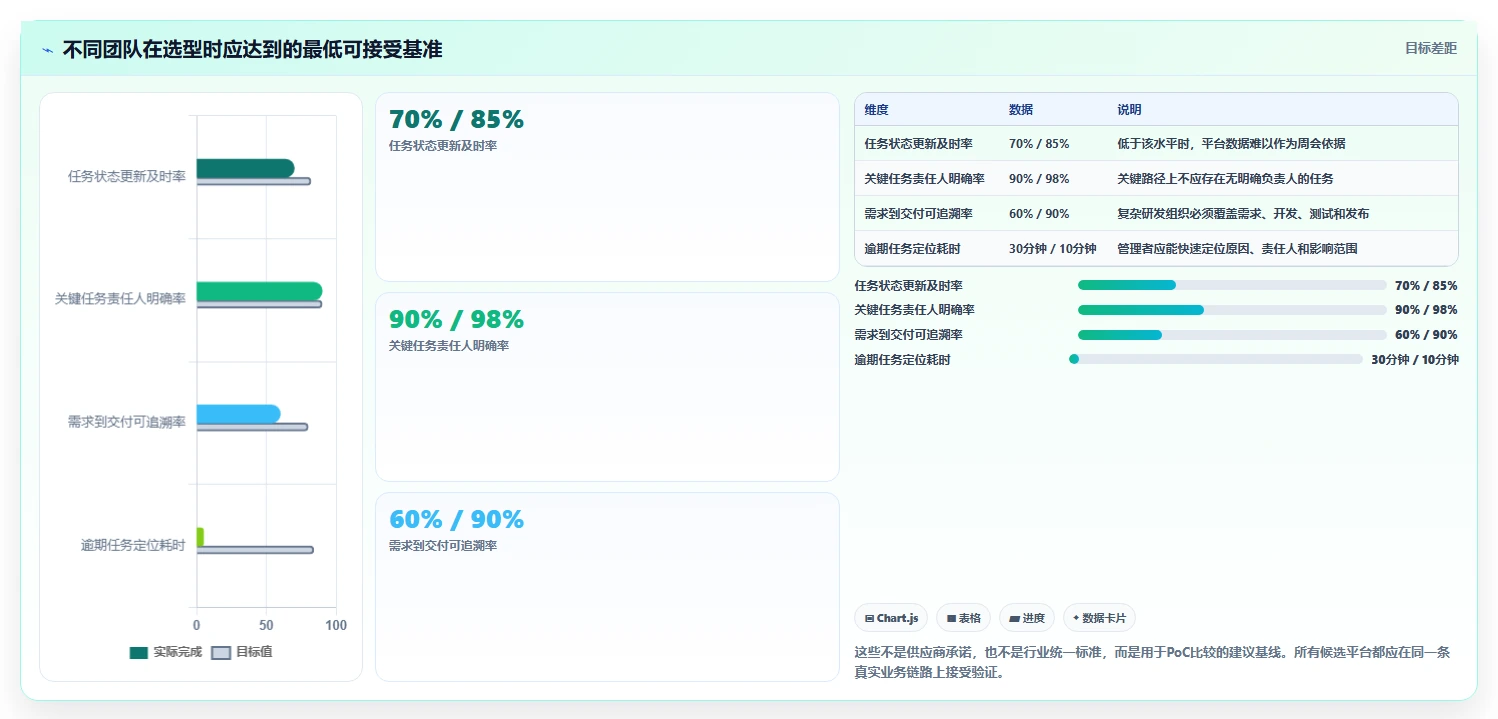The height and width of the screenshot is (719, 1498).
Task: Click the 关键任务责任人明确率 axis label in the chart
Action: pos(120,299)
